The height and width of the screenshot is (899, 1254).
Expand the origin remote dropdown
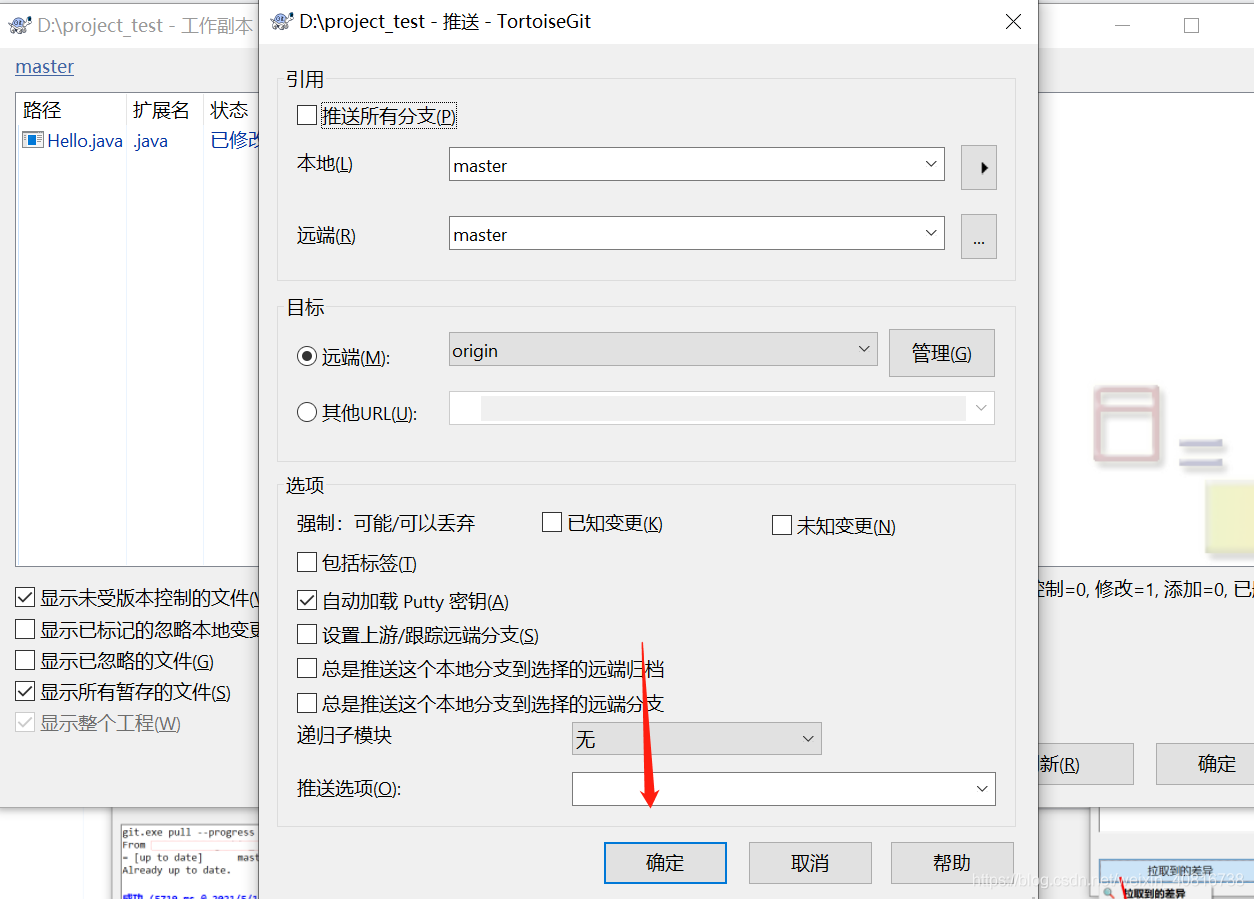point(865,349)
